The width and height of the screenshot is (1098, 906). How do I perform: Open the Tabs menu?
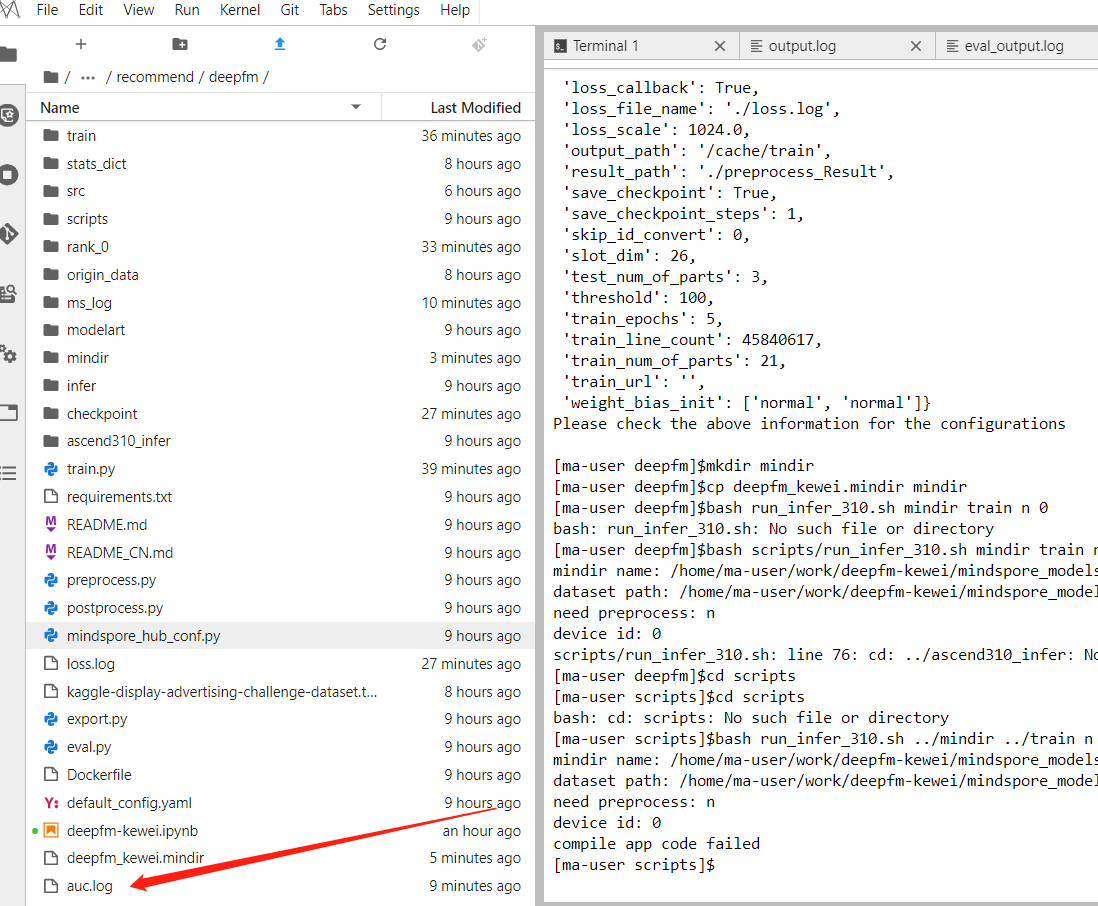click(333, 10)
